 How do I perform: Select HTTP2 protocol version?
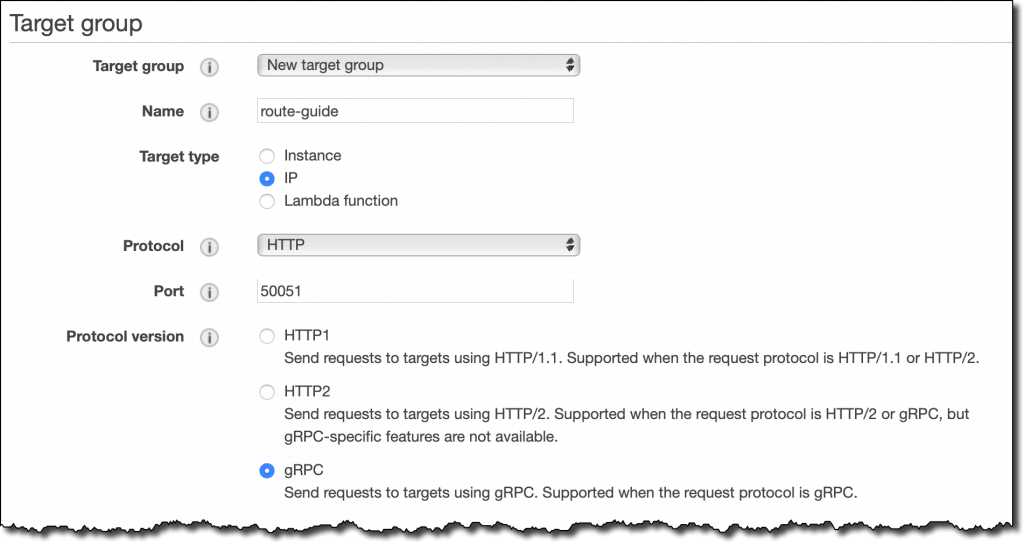(x=266, y=392)
